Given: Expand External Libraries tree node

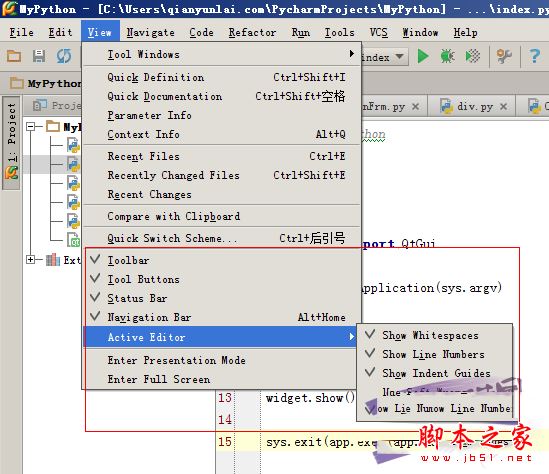Looking at the screenshot, I should [31, 259].
